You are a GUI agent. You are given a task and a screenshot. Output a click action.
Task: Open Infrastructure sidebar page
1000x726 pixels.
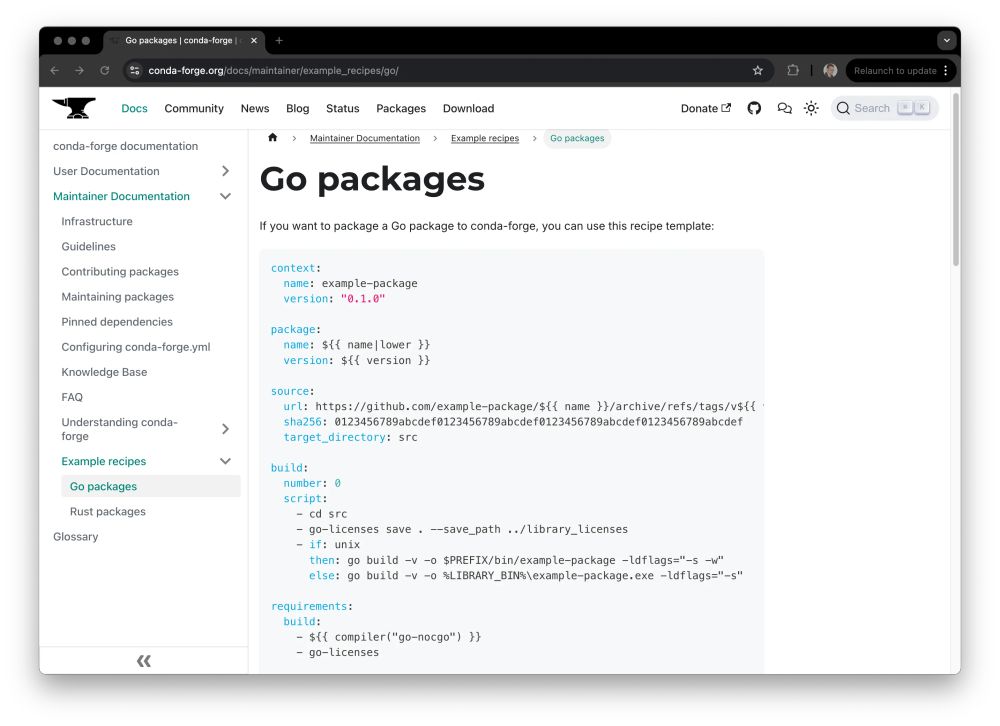pyautogui.click(x=97, y=221)
